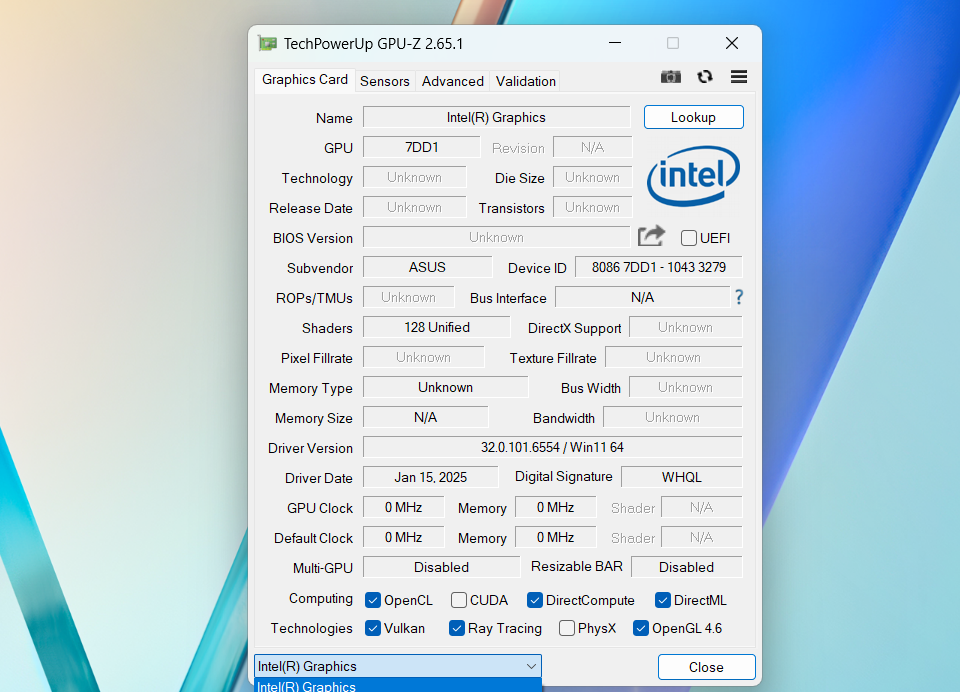960x692 pixels.
Task: Click the Default Clock 0 MHz field
Action: 403,537
